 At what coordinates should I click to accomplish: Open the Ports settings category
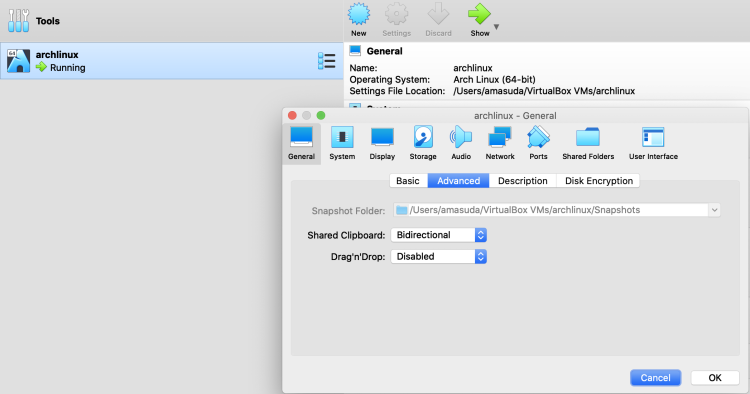click(538, 143)
